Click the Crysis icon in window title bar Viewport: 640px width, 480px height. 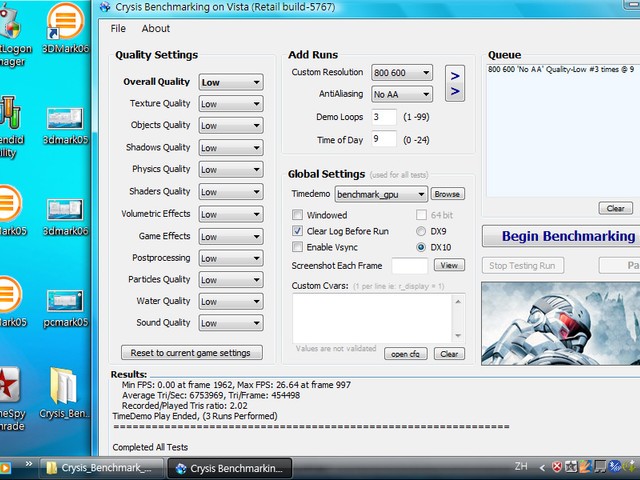click(105, 7)
